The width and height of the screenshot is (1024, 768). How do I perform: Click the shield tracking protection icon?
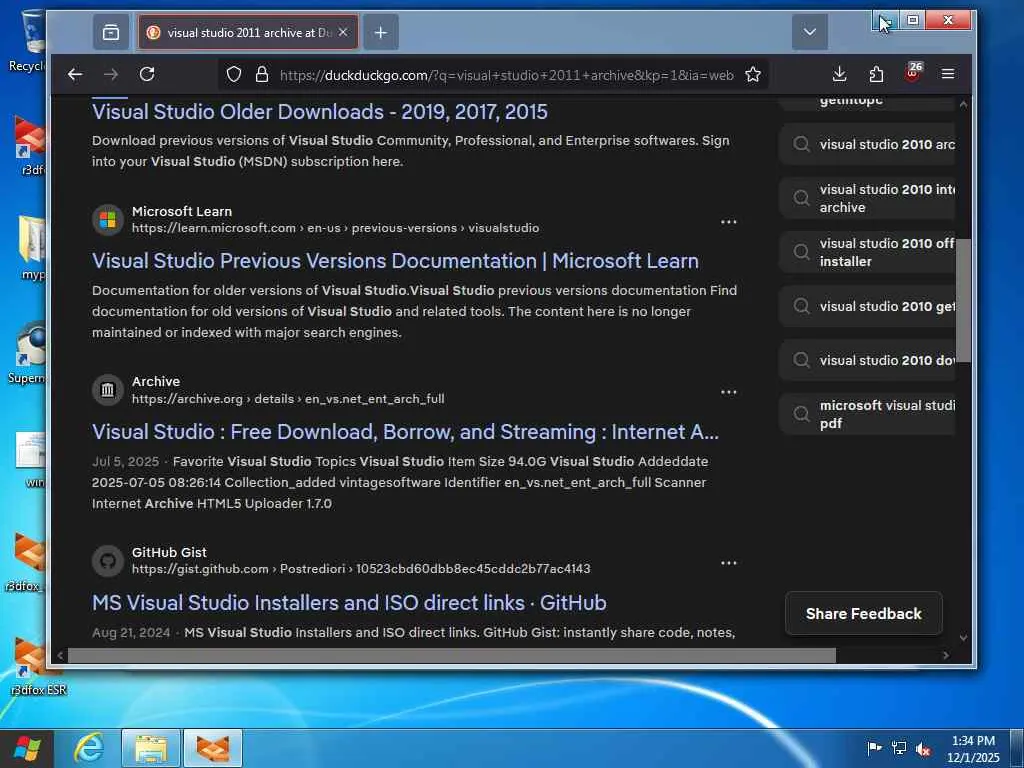point(234,74)
